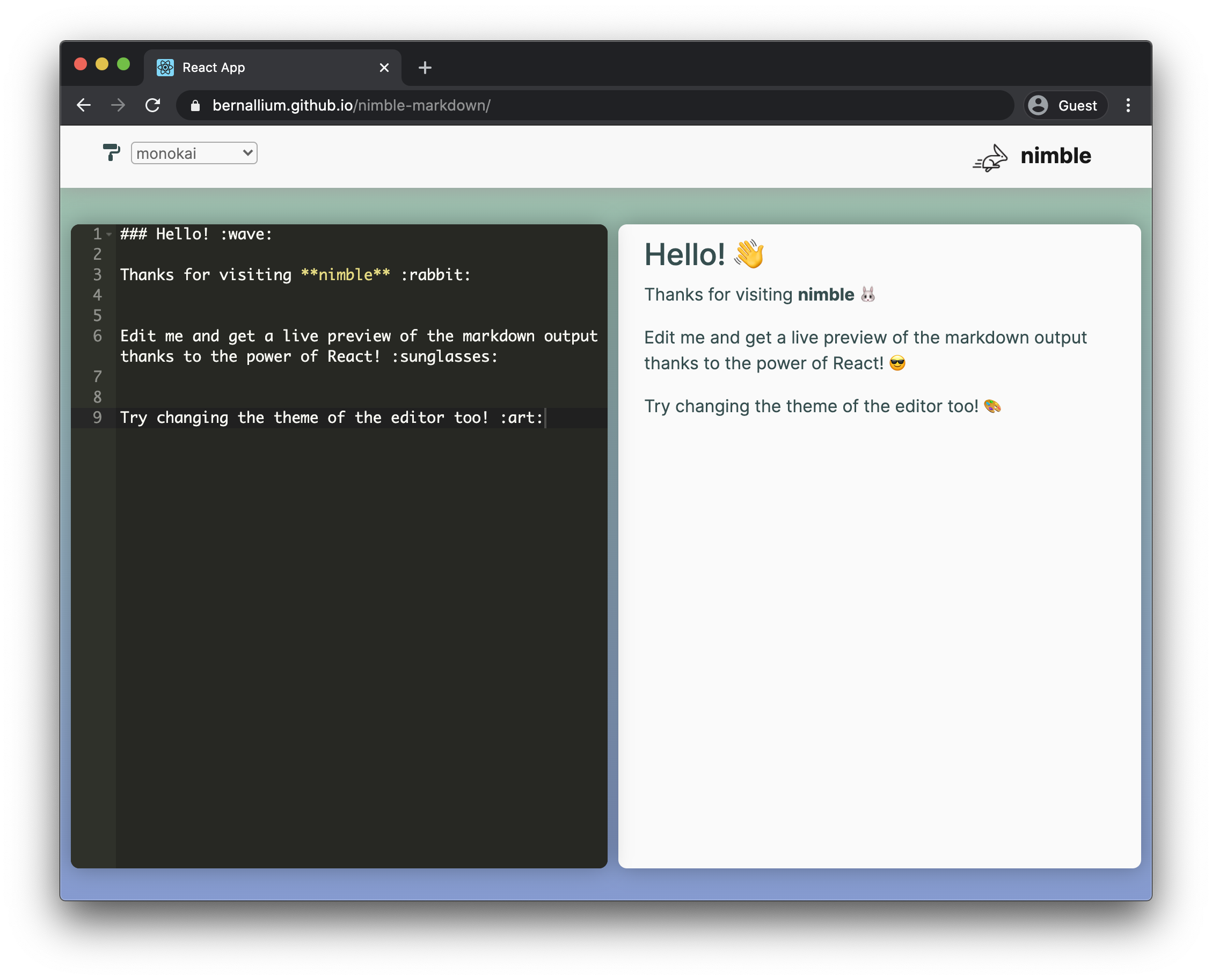Click the paint roller theme icon

111,152
